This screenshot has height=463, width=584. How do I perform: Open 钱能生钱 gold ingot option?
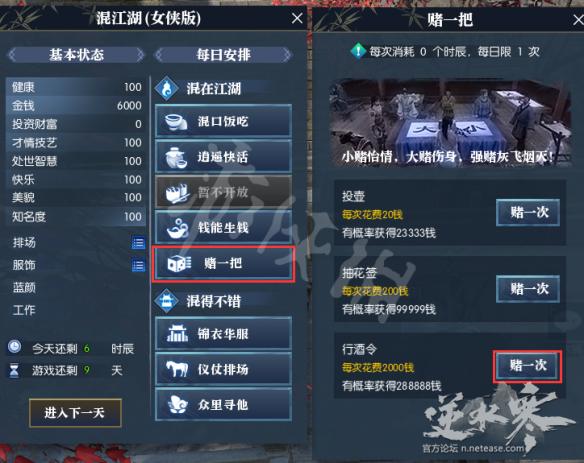click(223, 227)
